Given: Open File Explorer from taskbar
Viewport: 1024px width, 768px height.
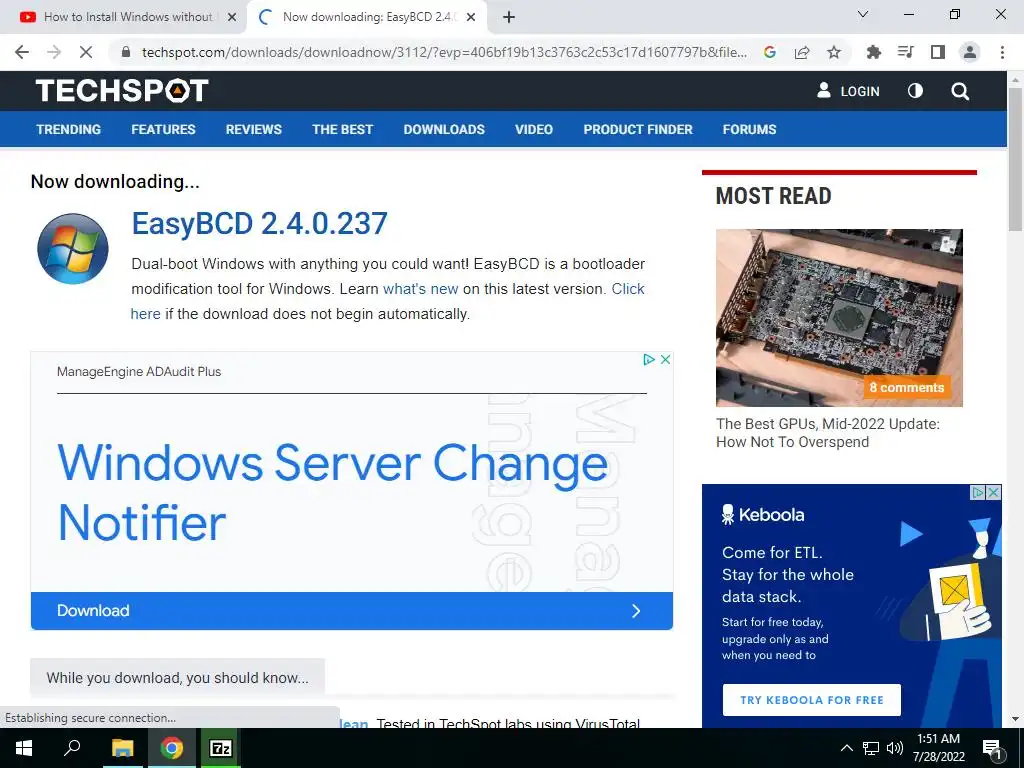Looking at the screenshot, I should point(122,748).
